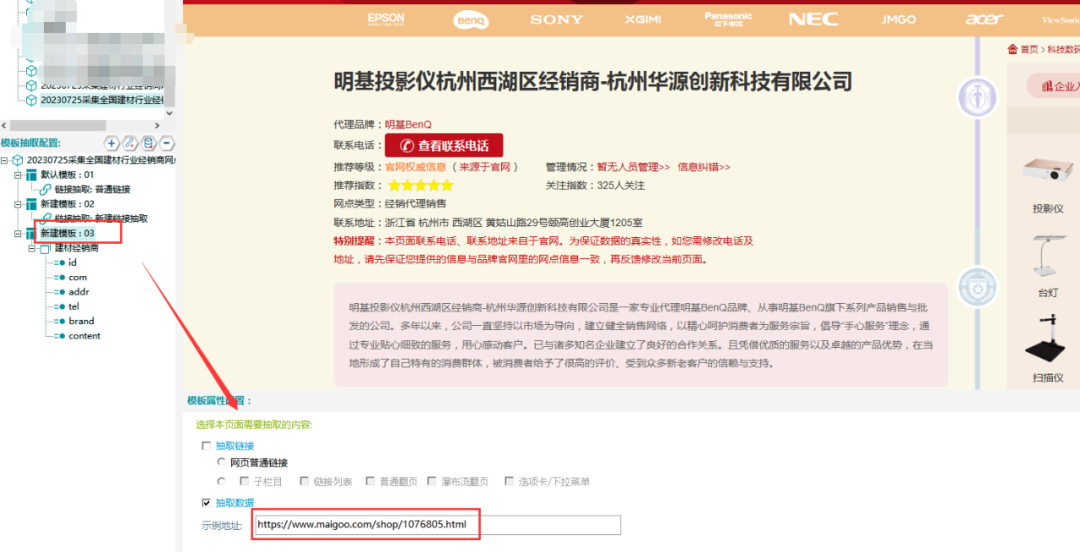Click the EPSON brand logo
This screenshot has height=552, width=1080.
tap(386, 19)
